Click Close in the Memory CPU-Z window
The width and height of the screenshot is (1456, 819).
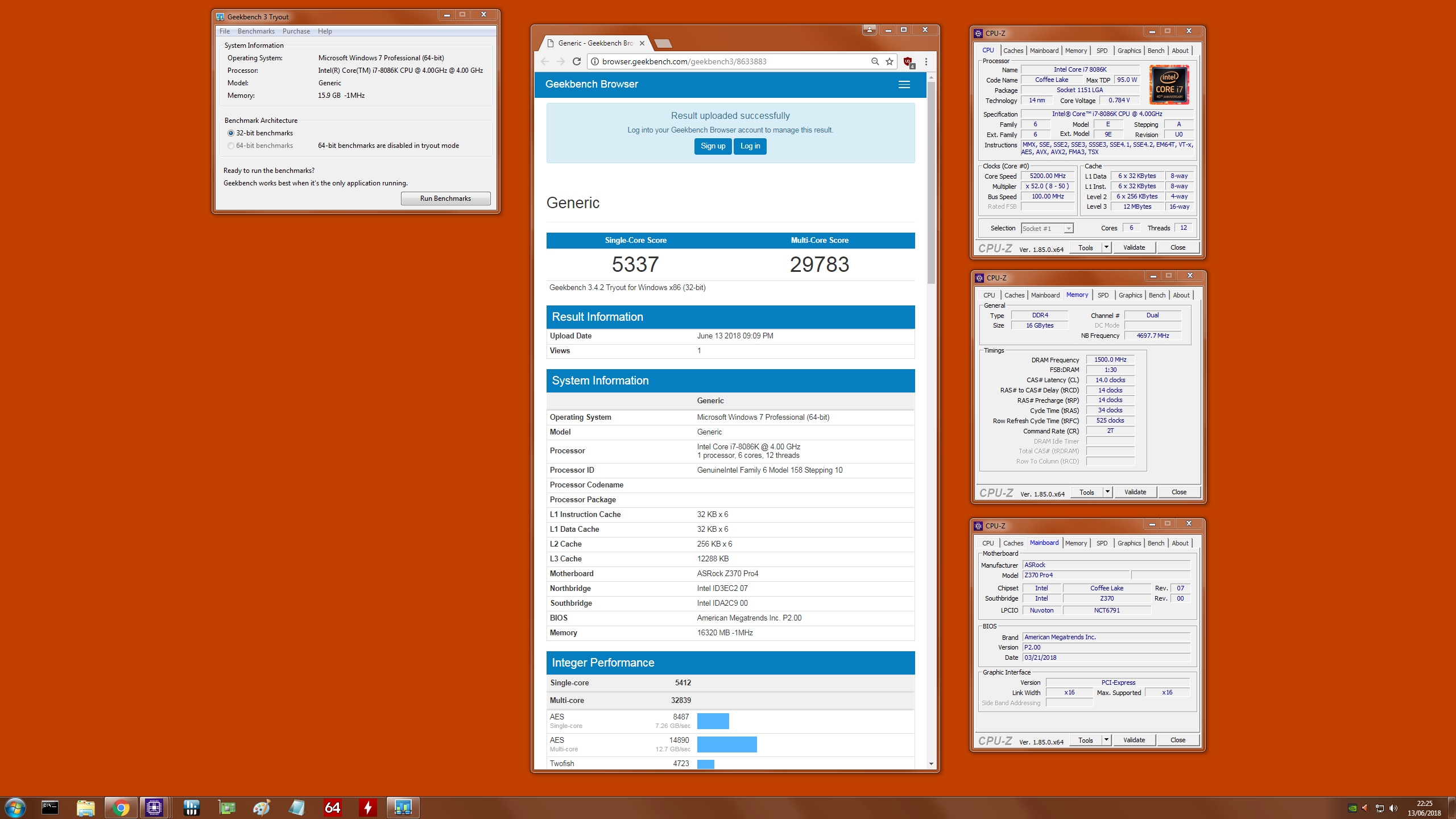[x=1179, y=492]
